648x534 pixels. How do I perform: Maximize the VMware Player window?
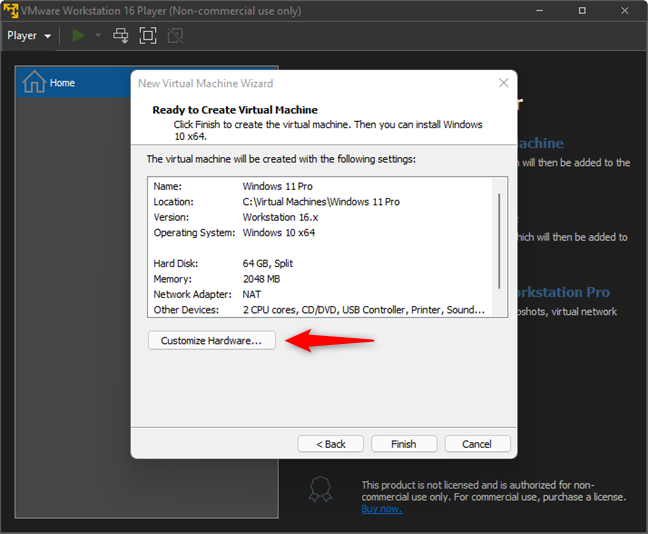pos(582,11)
